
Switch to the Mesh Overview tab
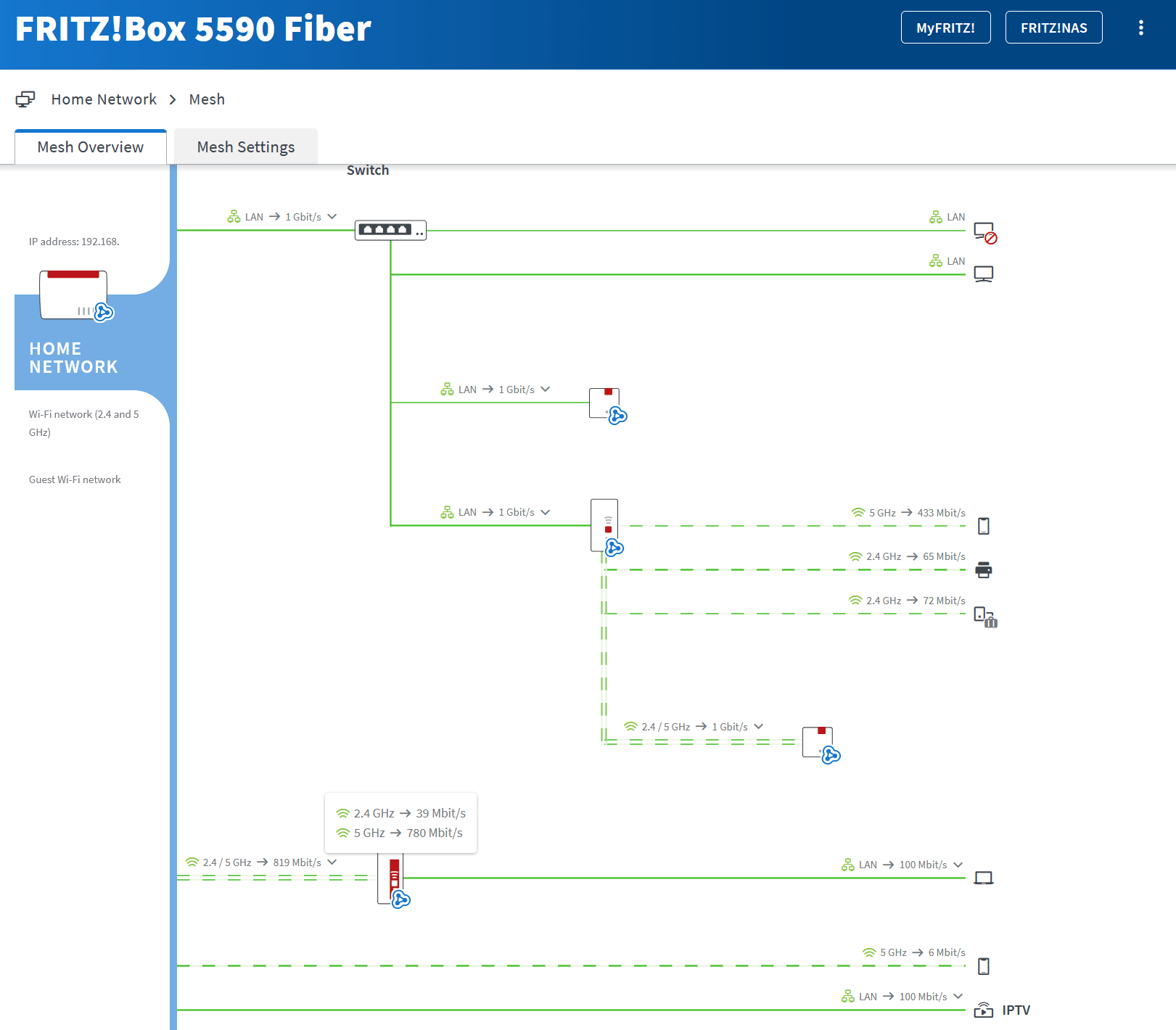pos(91,147)
